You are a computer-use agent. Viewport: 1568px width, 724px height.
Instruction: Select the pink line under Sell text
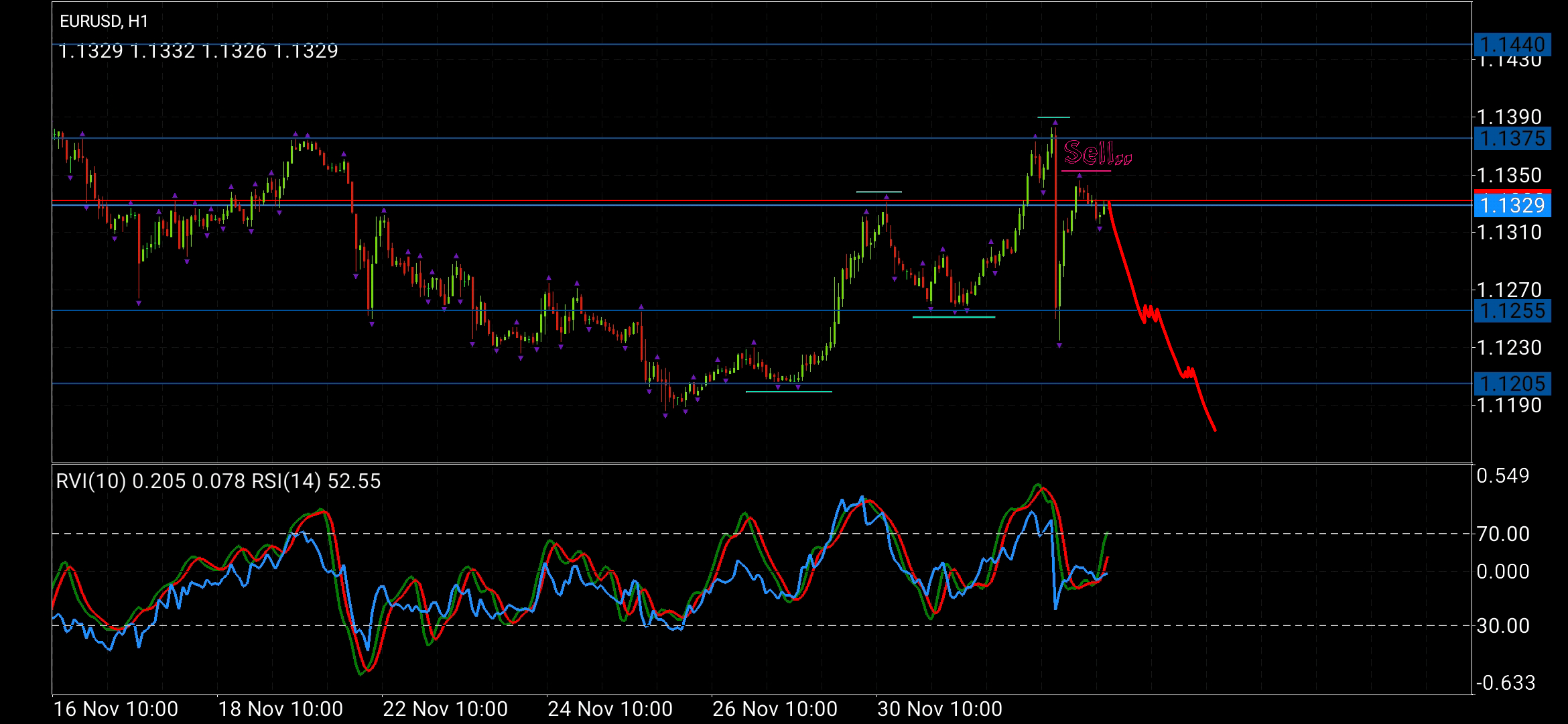tap(1086, 172)
